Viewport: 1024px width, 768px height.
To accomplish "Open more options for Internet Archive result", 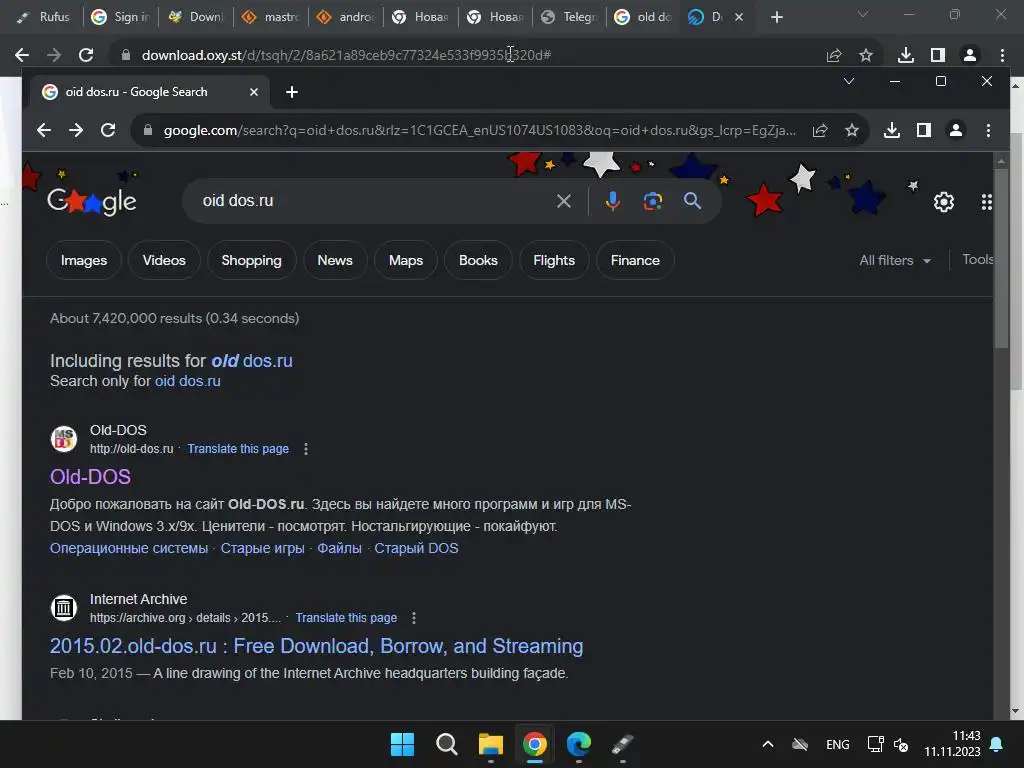I will 413,618.
